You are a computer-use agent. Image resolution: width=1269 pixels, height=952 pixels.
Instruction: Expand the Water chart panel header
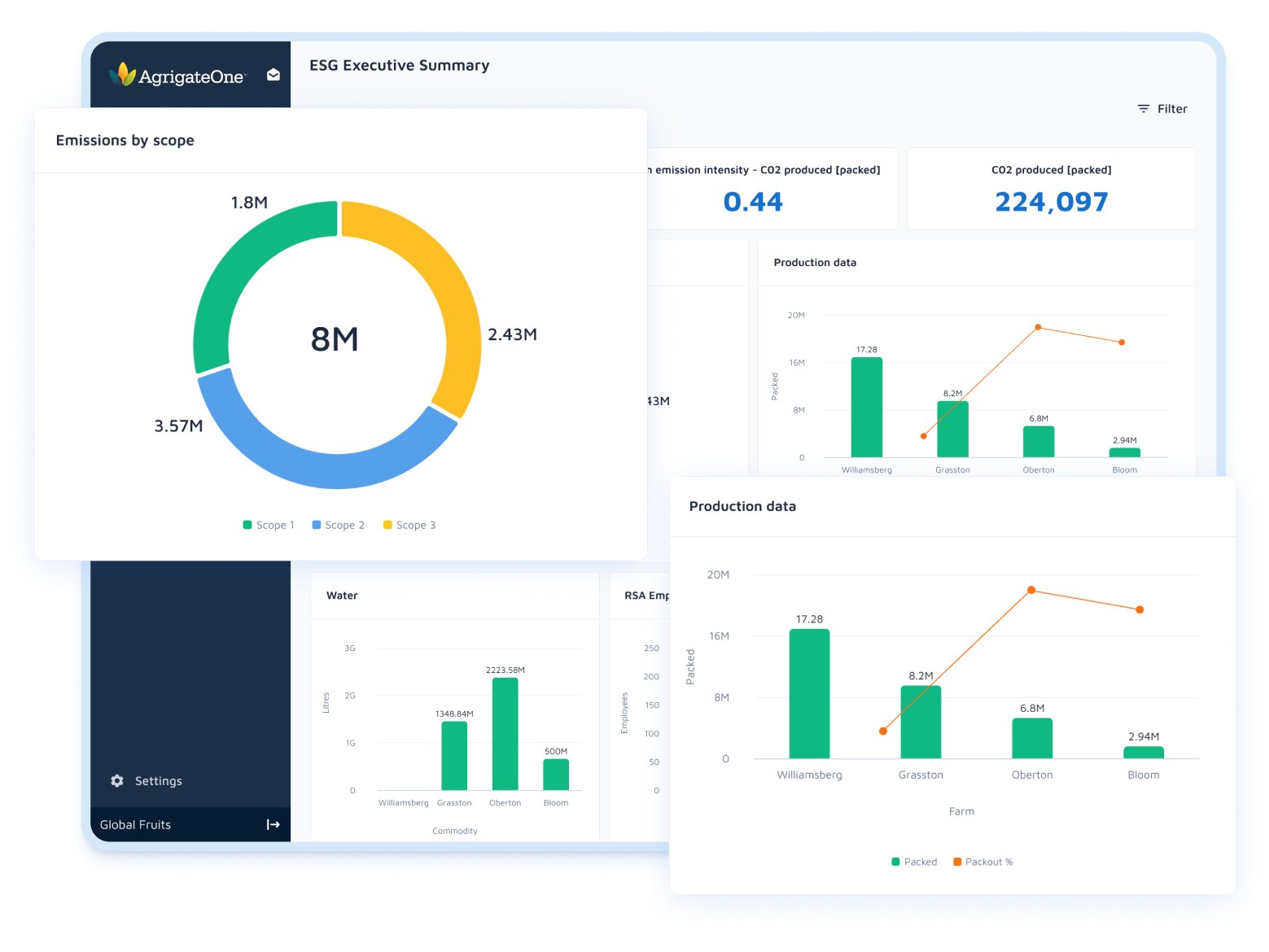(341, 595)
